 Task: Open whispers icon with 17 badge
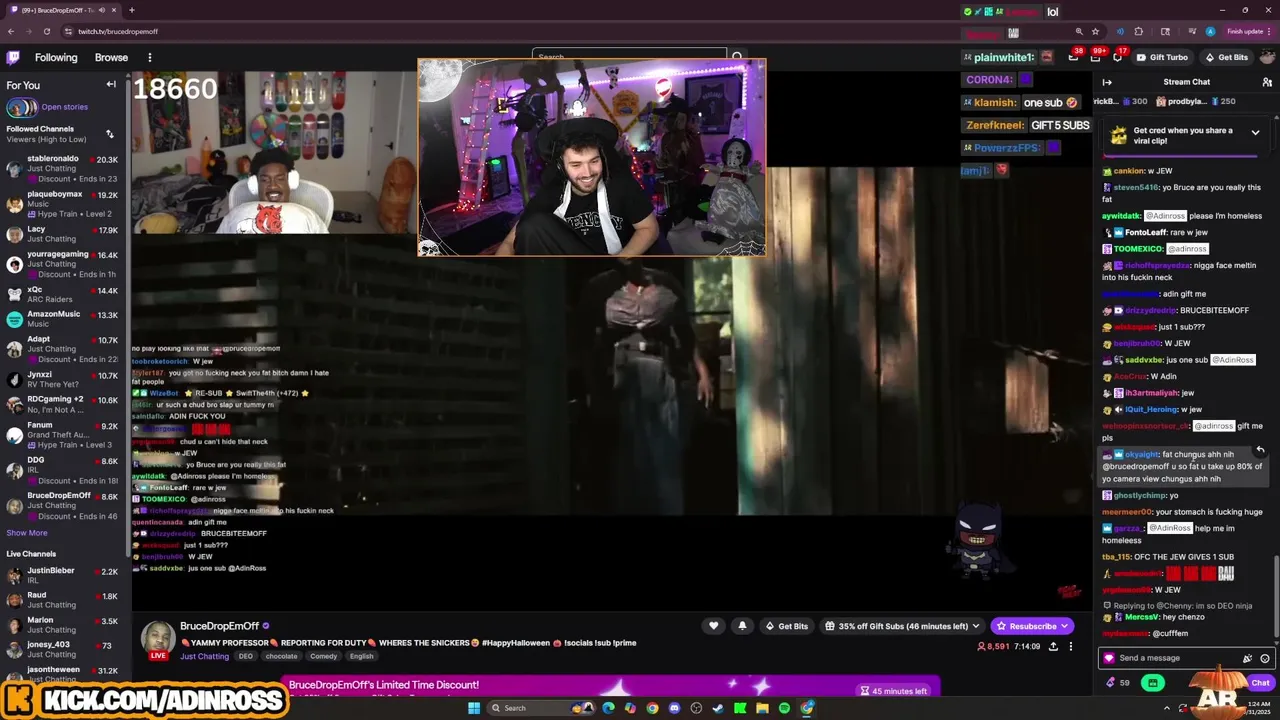(1118, 57)
